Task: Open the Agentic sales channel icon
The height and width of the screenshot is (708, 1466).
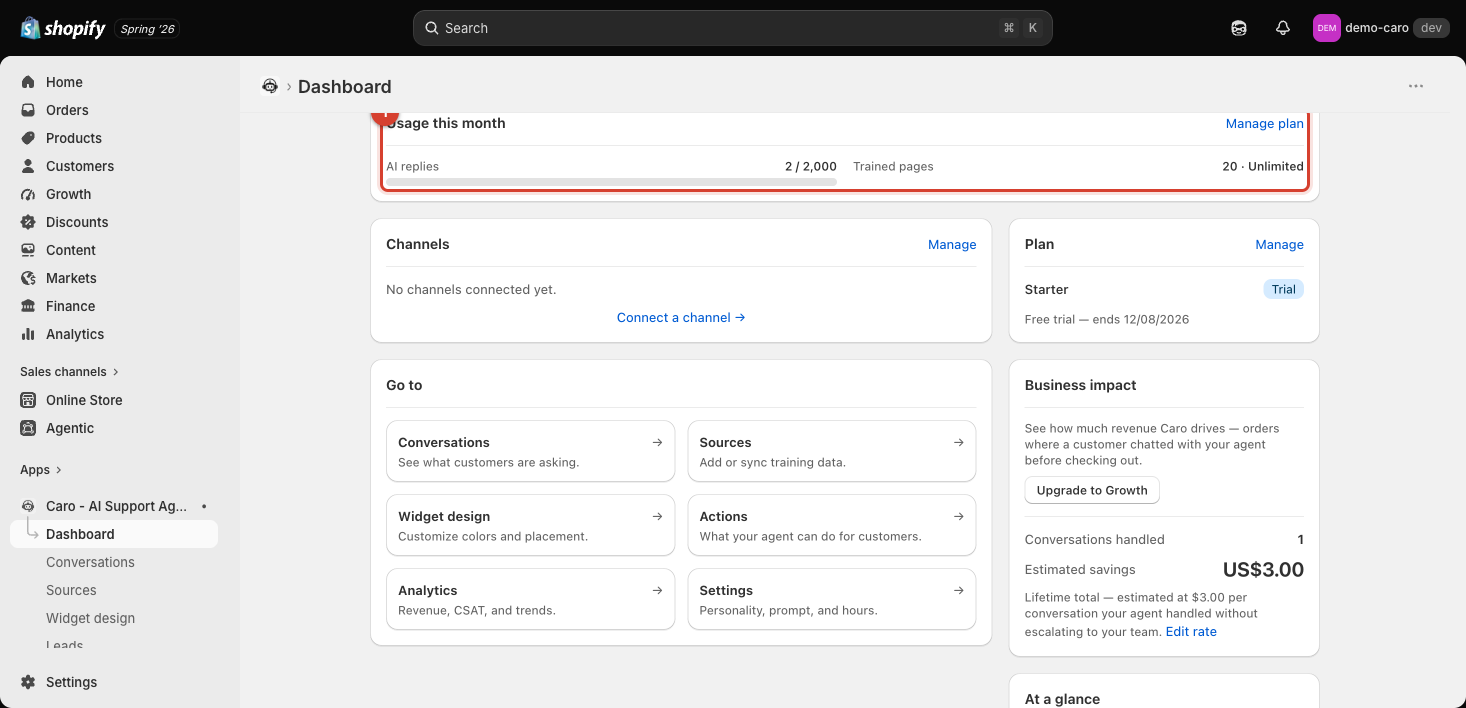Action: tap(28, 428)
